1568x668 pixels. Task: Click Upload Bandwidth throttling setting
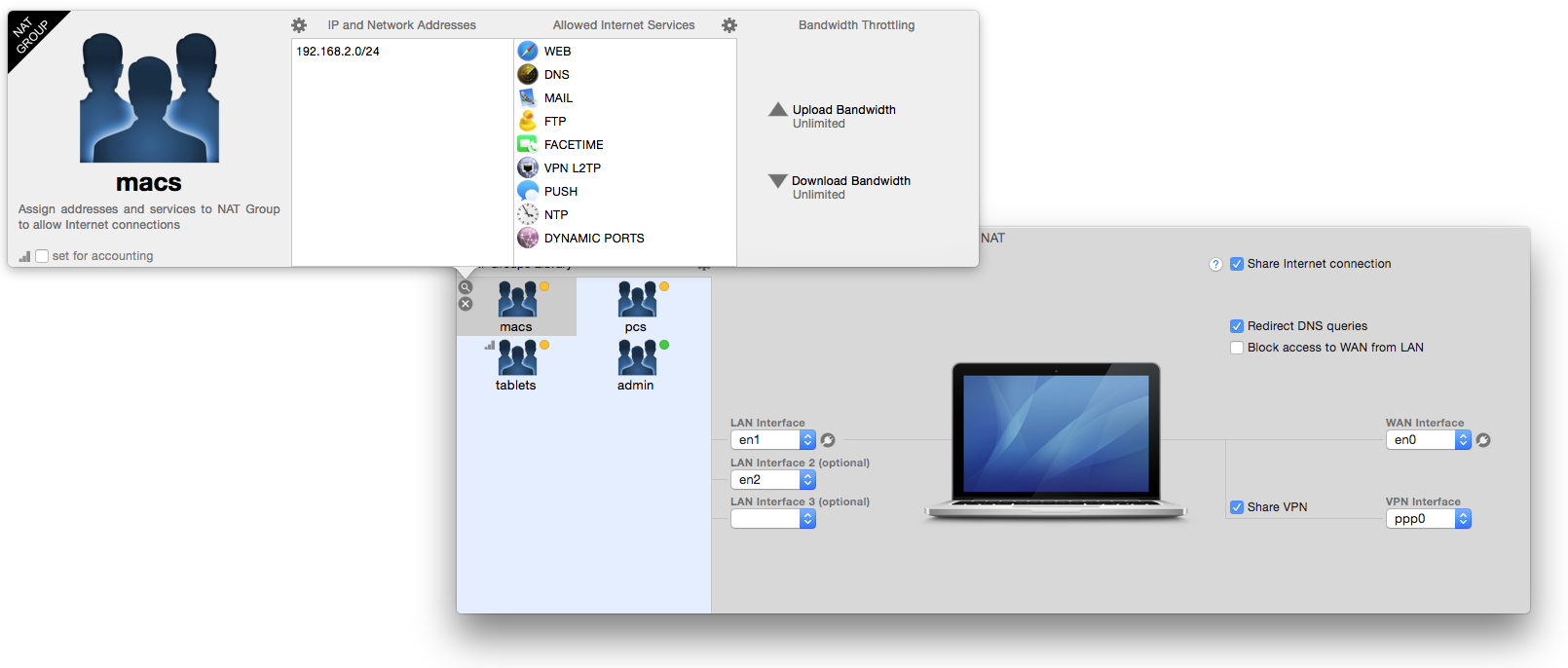pos(842,110)
